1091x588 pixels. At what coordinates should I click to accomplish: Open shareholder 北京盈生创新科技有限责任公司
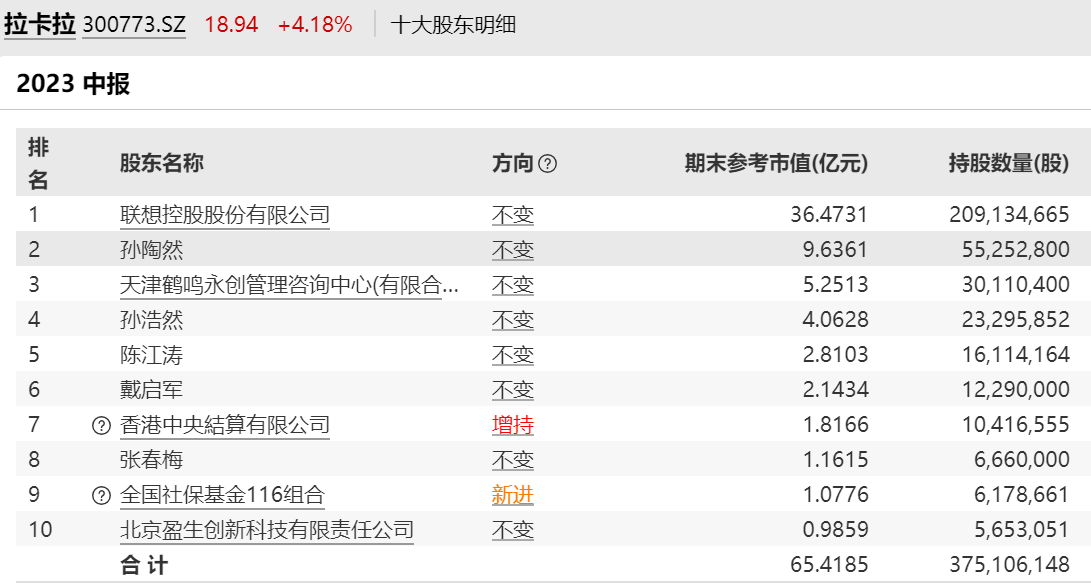tap(266, 530)
